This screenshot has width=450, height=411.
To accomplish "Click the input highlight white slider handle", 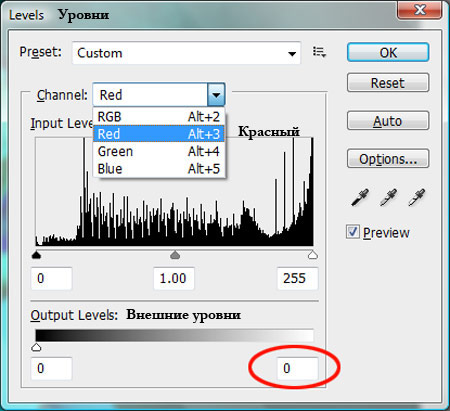I will [x=313, y=255].
